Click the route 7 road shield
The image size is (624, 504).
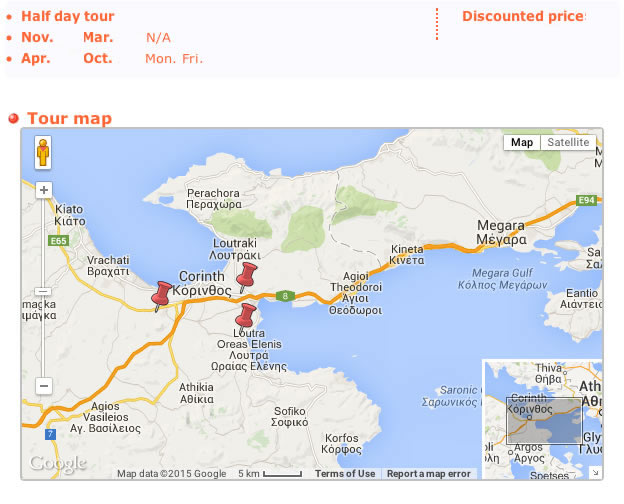tap(50, 434)
